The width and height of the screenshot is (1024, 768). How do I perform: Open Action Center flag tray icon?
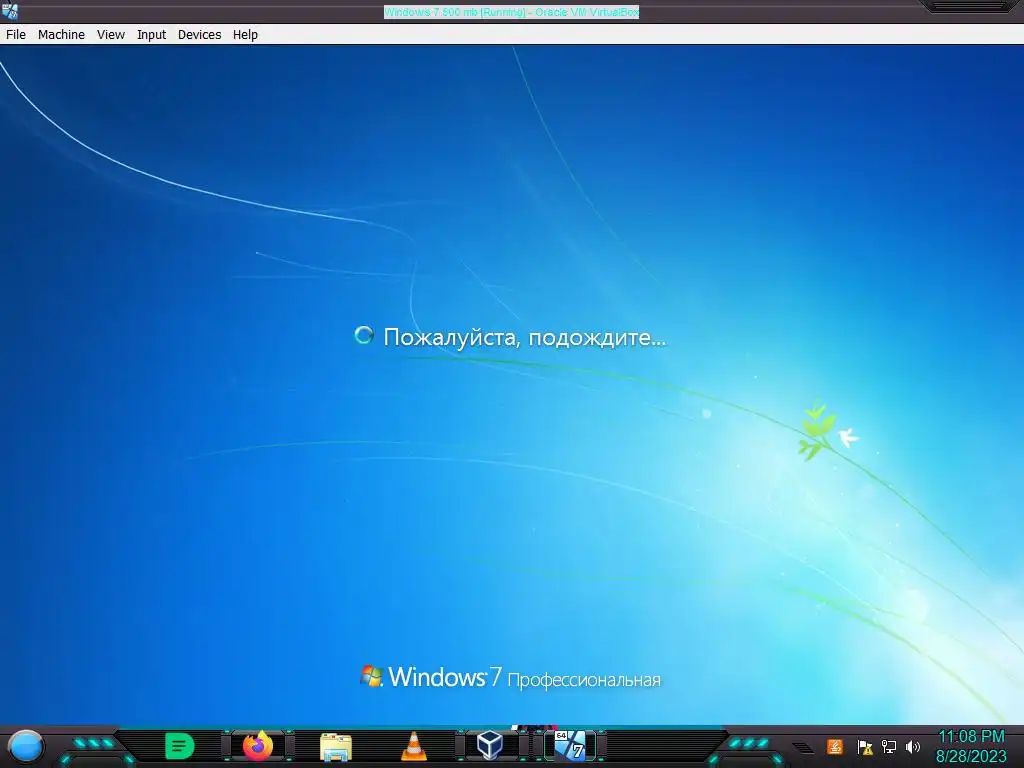coord(865,747)
